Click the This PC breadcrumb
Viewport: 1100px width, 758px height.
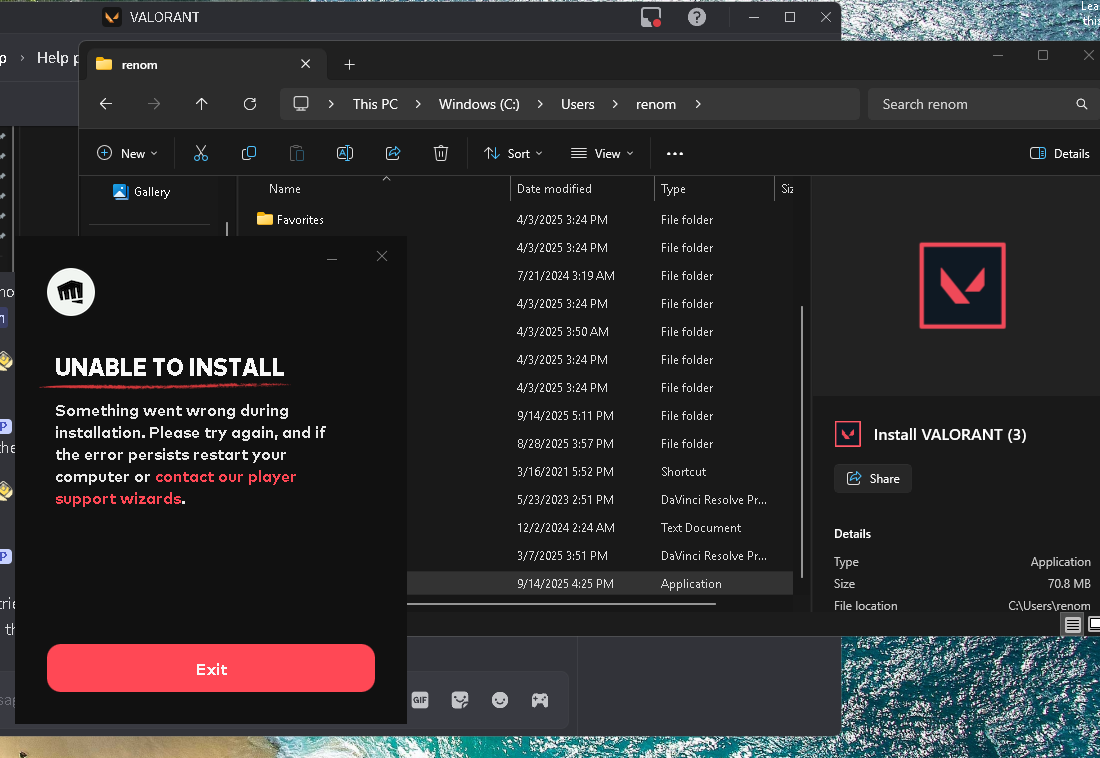pyautogui.click(x=375, y=104)
